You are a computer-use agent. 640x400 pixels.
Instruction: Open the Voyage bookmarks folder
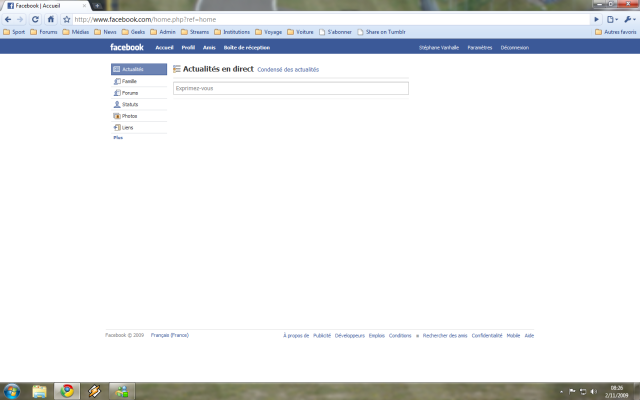point(269,32)
